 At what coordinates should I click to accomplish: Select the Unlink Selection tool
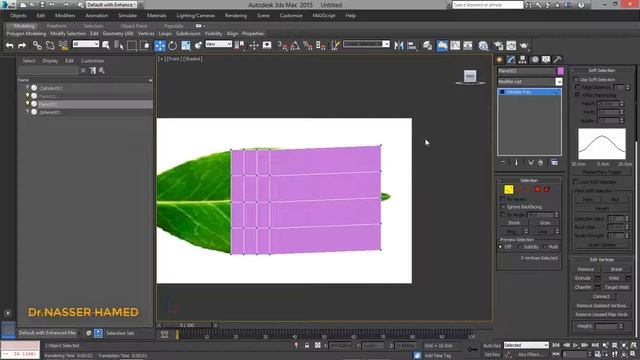tap(50, 45)
